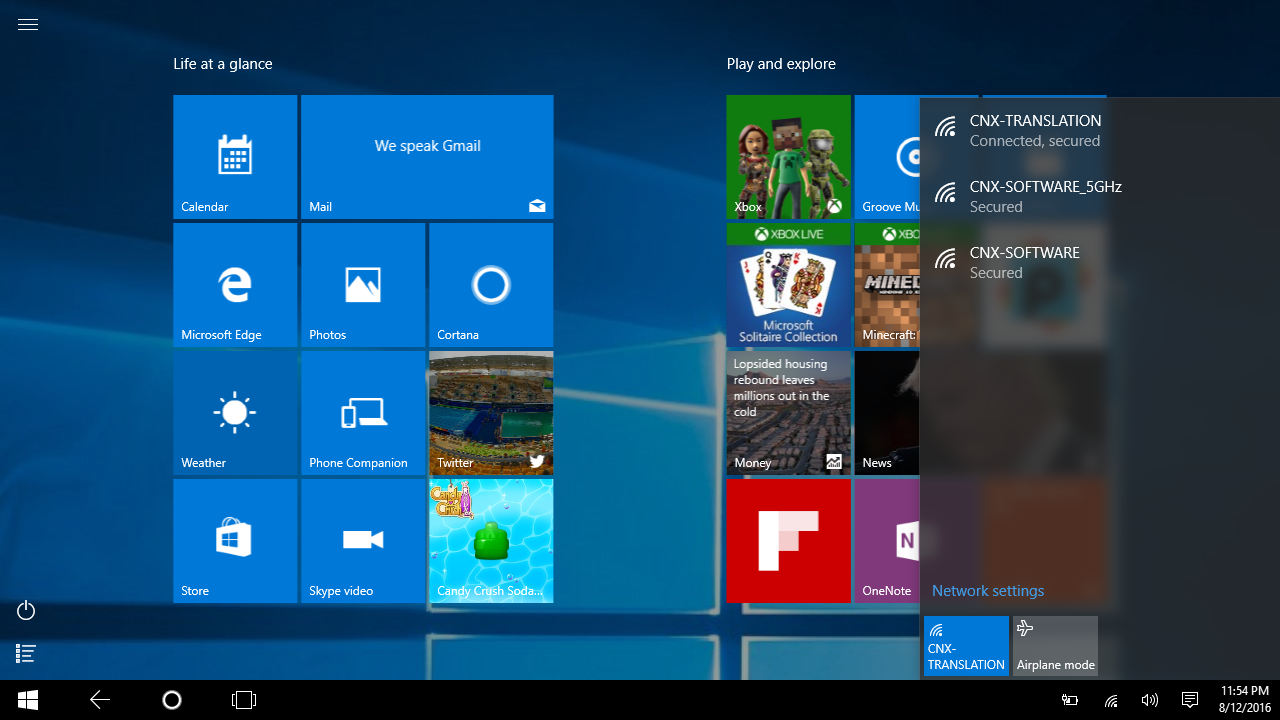This screenshot has height=720, width=1280.
Task: Click the Life at a glance heading
Action: [223, 64]
